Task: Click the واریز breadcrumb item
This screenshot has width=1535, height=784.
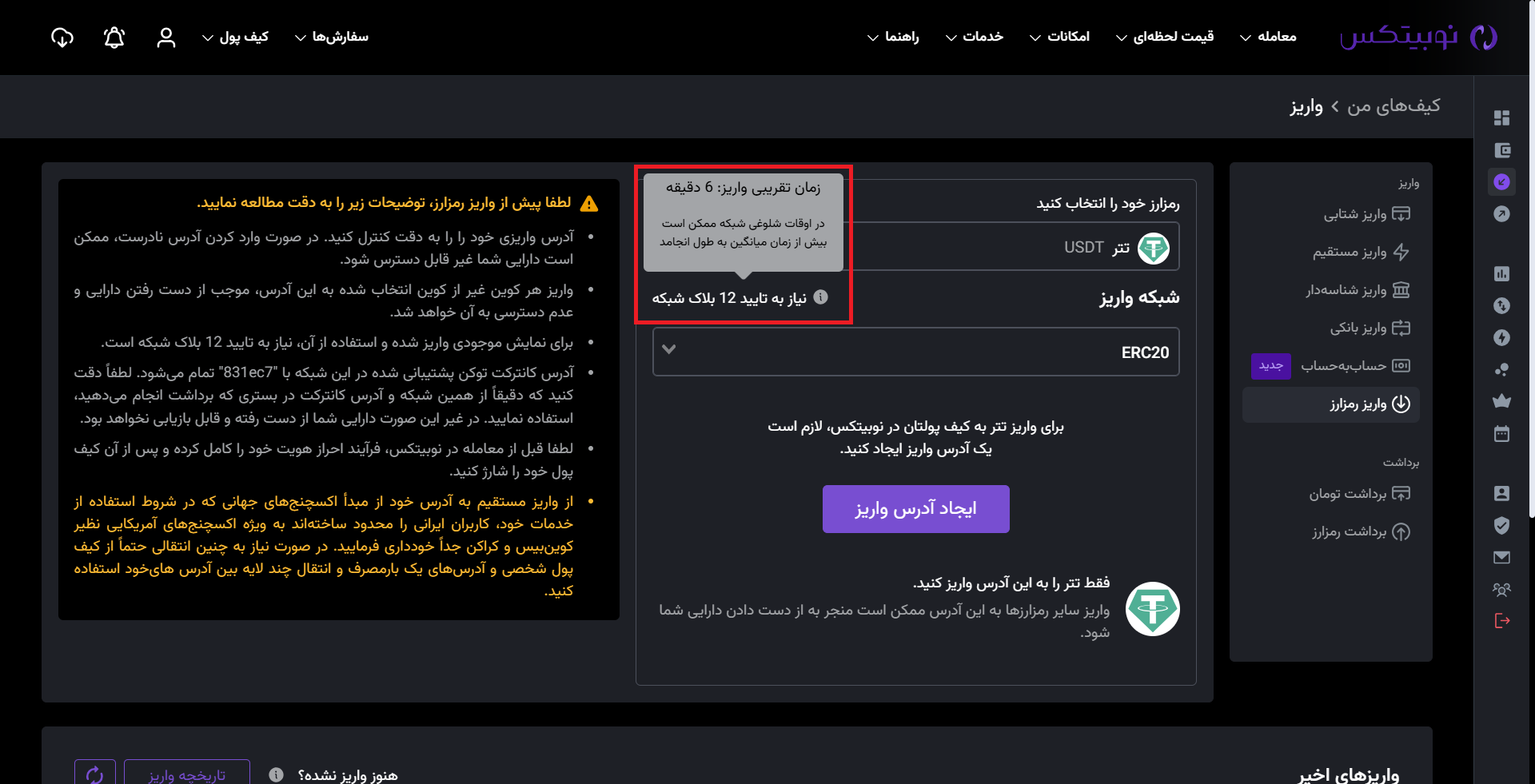Action: (x=1306, y=106)
